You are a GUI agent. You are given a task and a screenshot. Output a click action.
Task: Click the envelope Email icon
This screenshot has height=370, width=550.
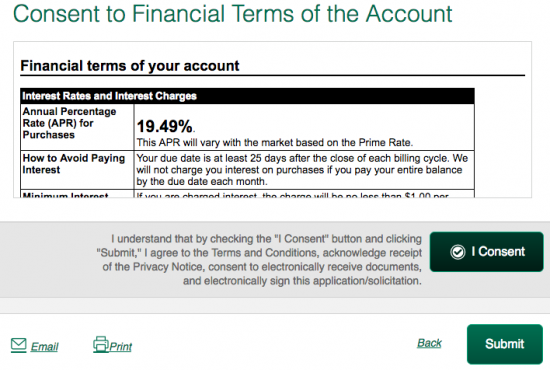[x=19, y=345]
